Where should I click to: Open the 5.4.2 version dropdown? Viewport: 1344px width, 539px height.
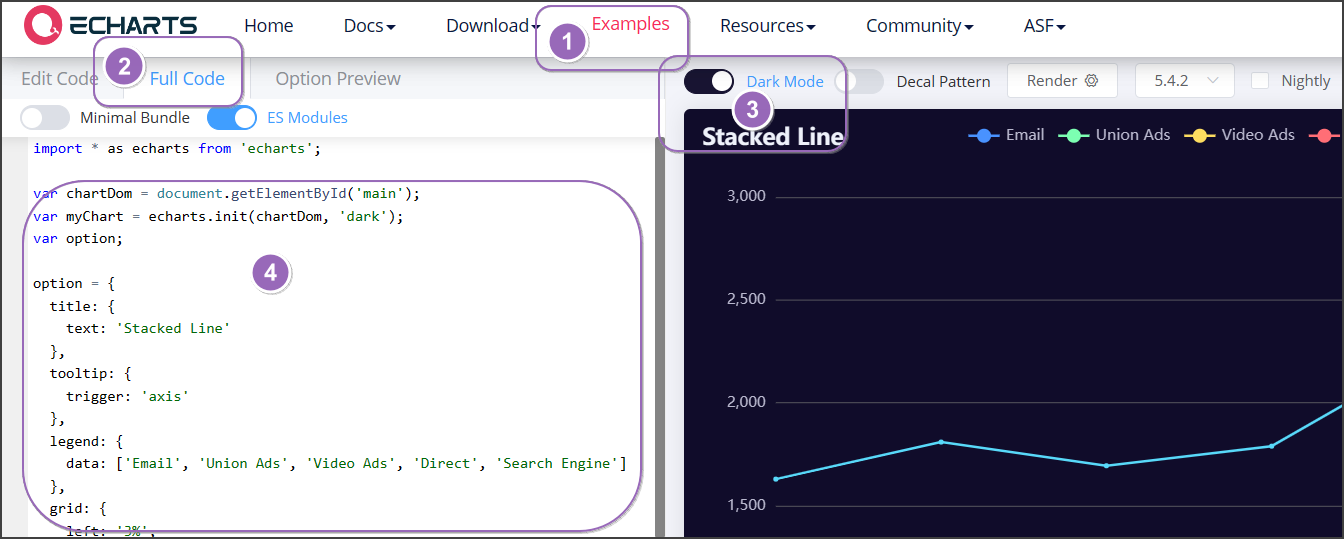point(1185,81)
